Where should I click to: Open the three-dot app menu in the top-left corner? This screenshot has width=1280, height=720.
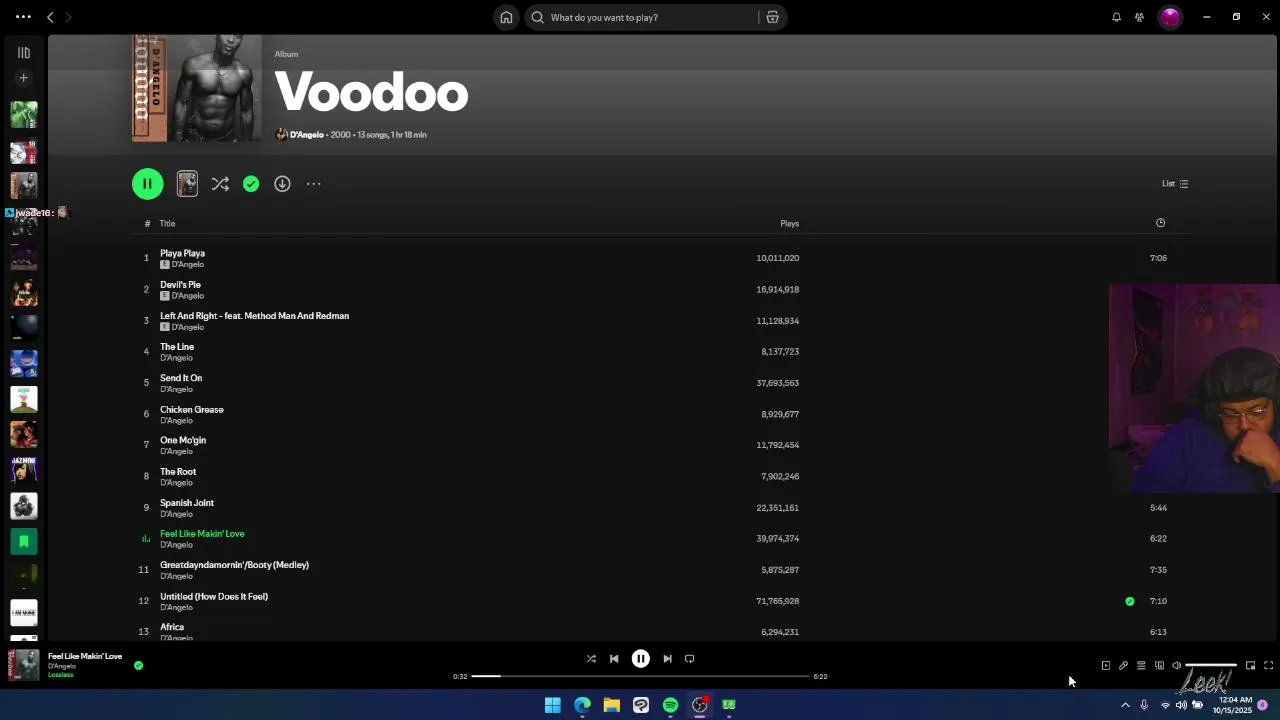pos(23,17)
